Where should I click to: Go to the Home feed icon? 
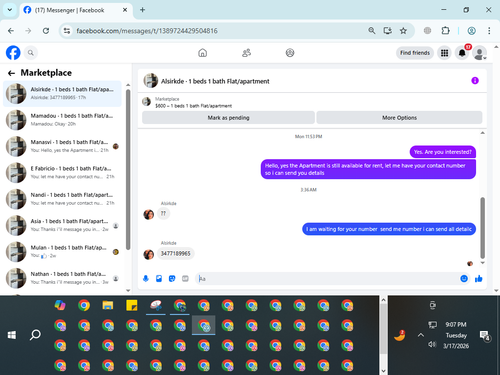pyautogui.click(x=202, y=53)
